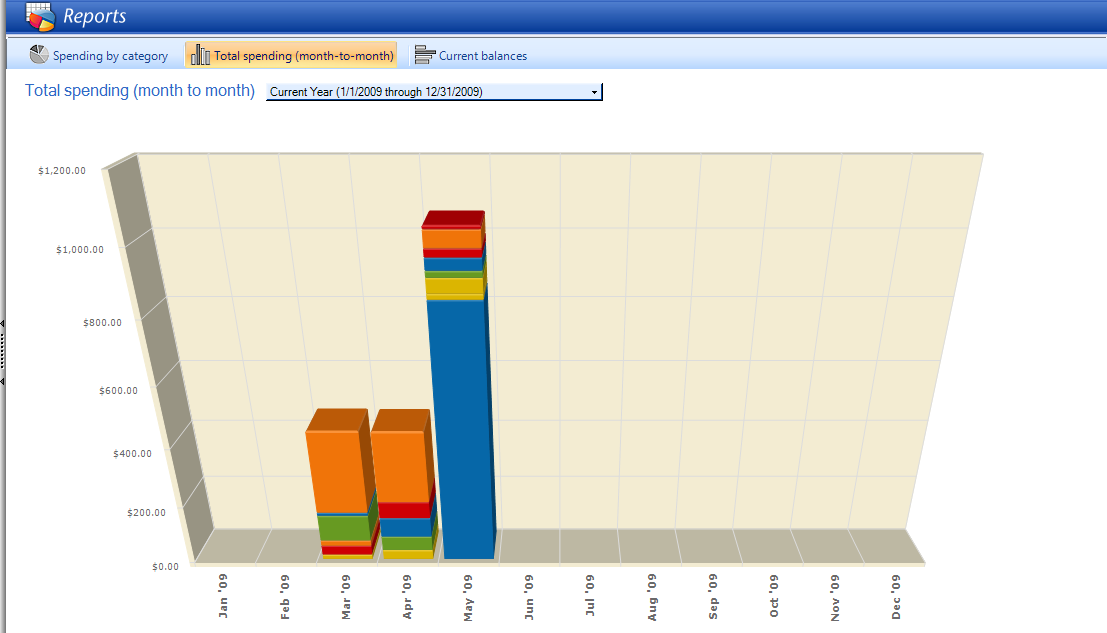This screenshot has height=633, width=1107.
Task: Click the Sep '09 axis label
Action: 713,597
